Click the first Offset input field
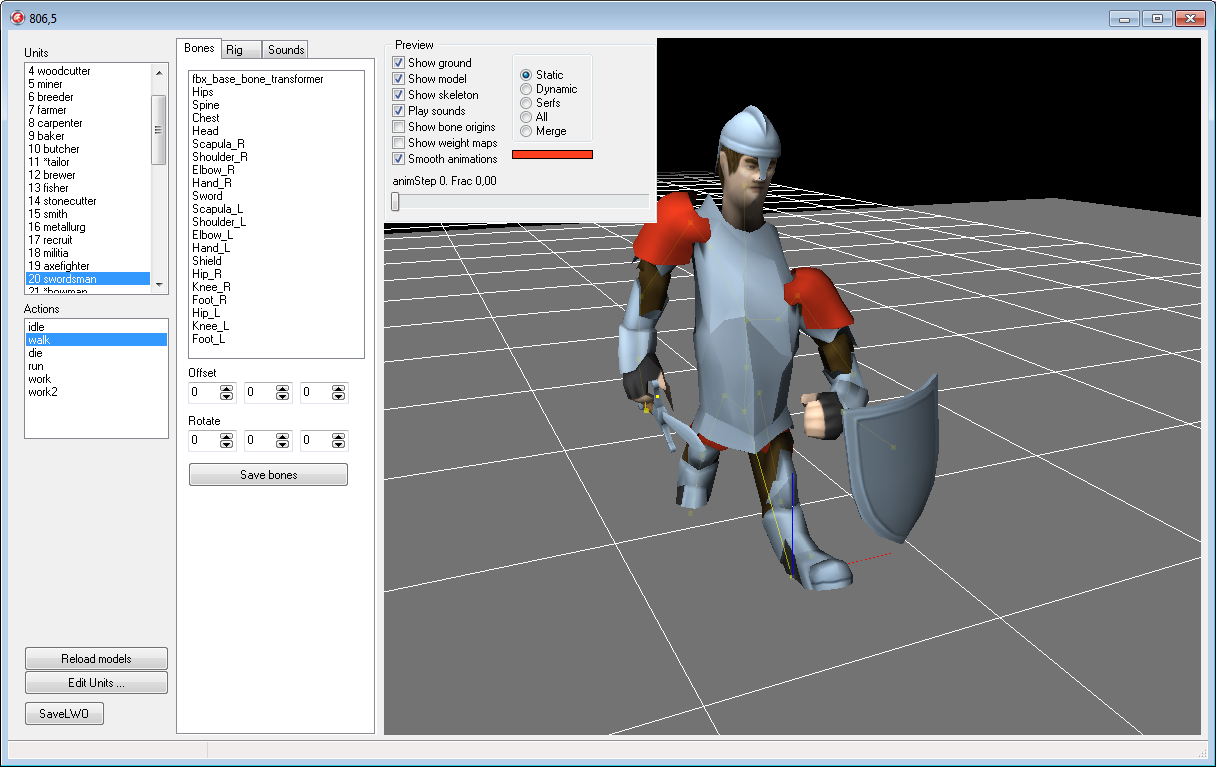The image size is (1216, 767). pos(203,393)
